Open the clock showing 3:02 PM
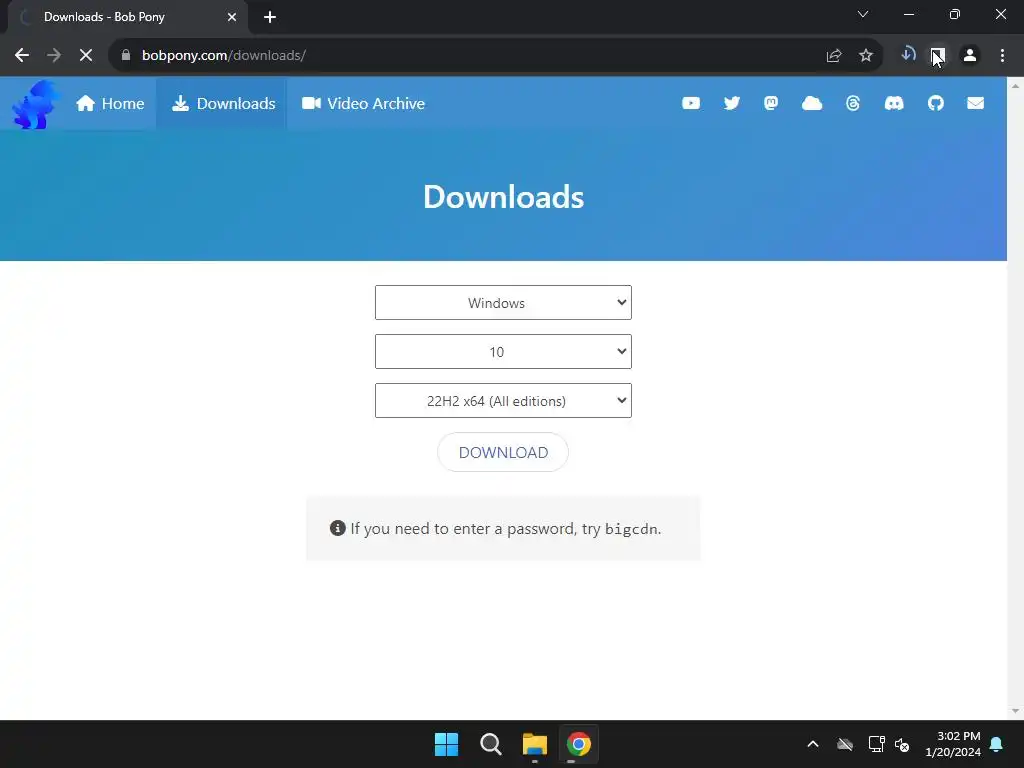This screenshot has width=1024, height=768. click(953, 744)
